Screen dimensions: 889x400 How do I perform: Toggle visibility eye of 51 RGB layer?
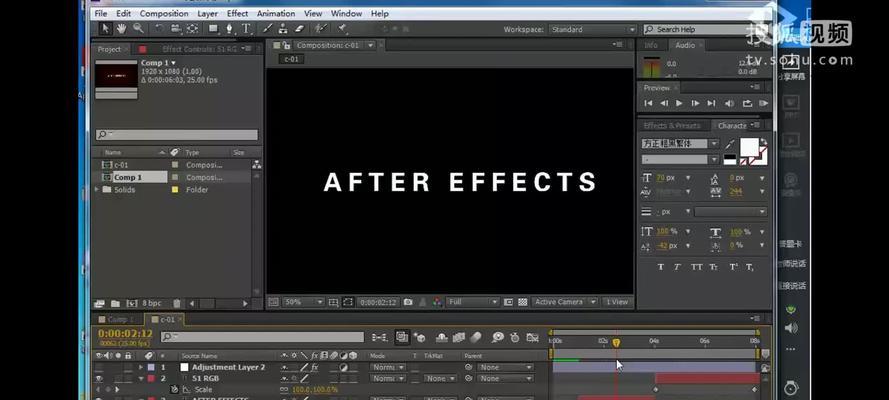(x=99, y=378)
